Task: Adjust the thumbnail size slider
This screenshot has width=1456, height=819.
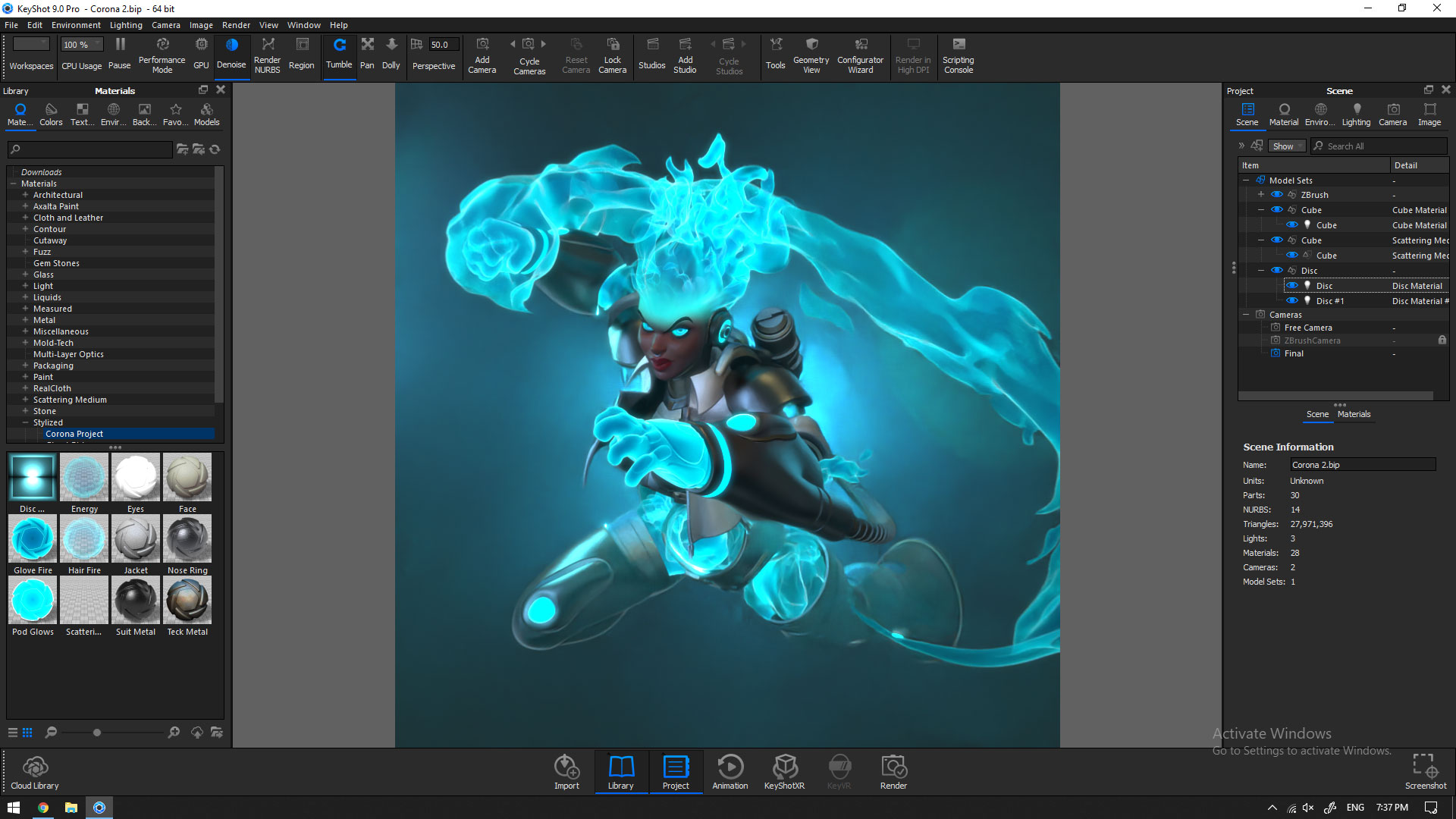Action: pyautogui.click(x=97, y=733)
